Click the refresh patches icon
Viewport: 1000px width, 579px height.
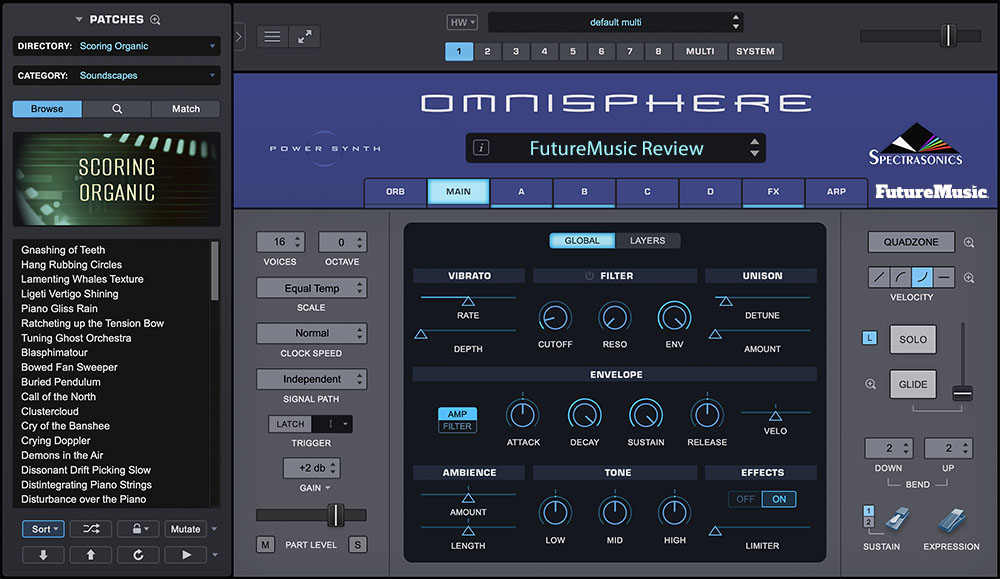(x=138, y=555)
